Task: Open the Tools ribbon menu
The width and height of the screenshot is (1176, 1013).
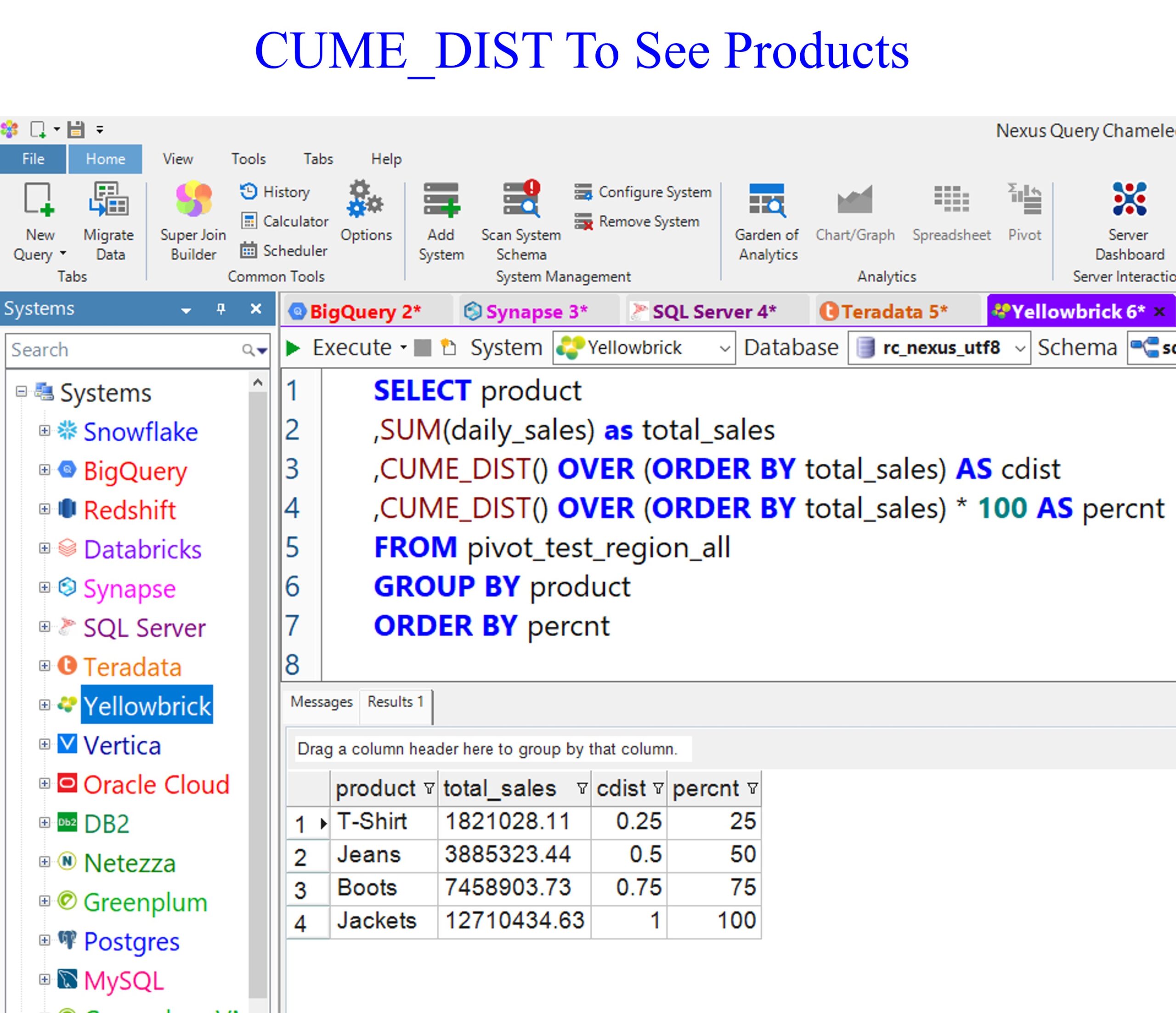Action: (x=248, y=159)
